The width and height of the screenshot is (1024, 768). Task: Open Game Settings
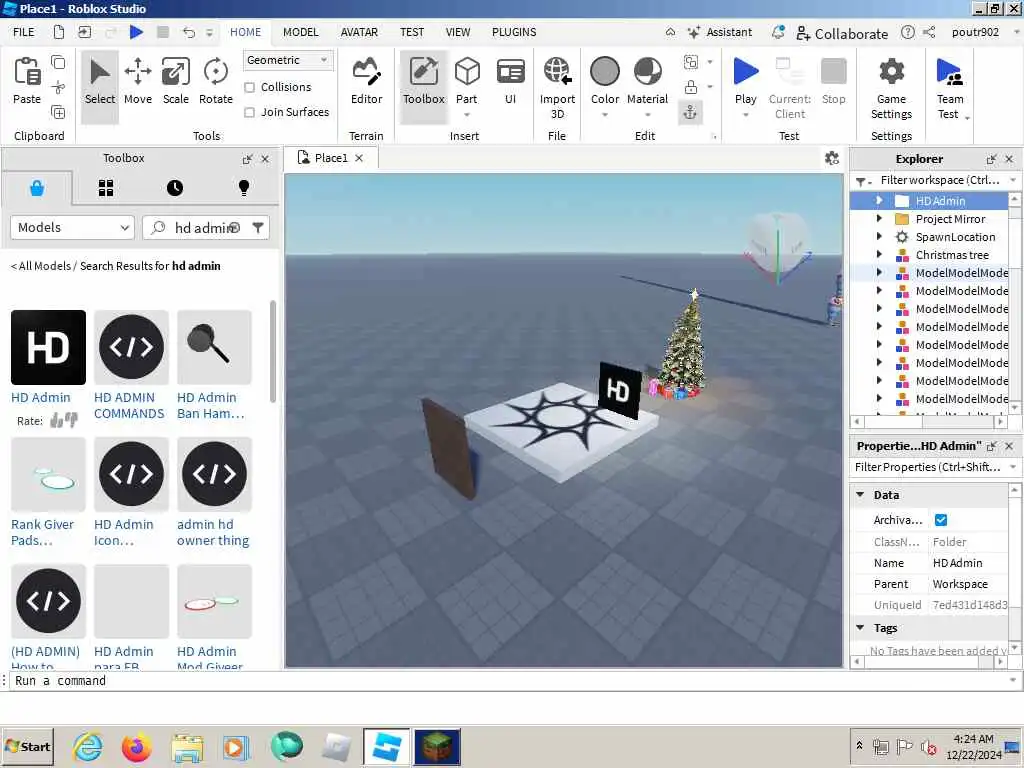(891, 88)
